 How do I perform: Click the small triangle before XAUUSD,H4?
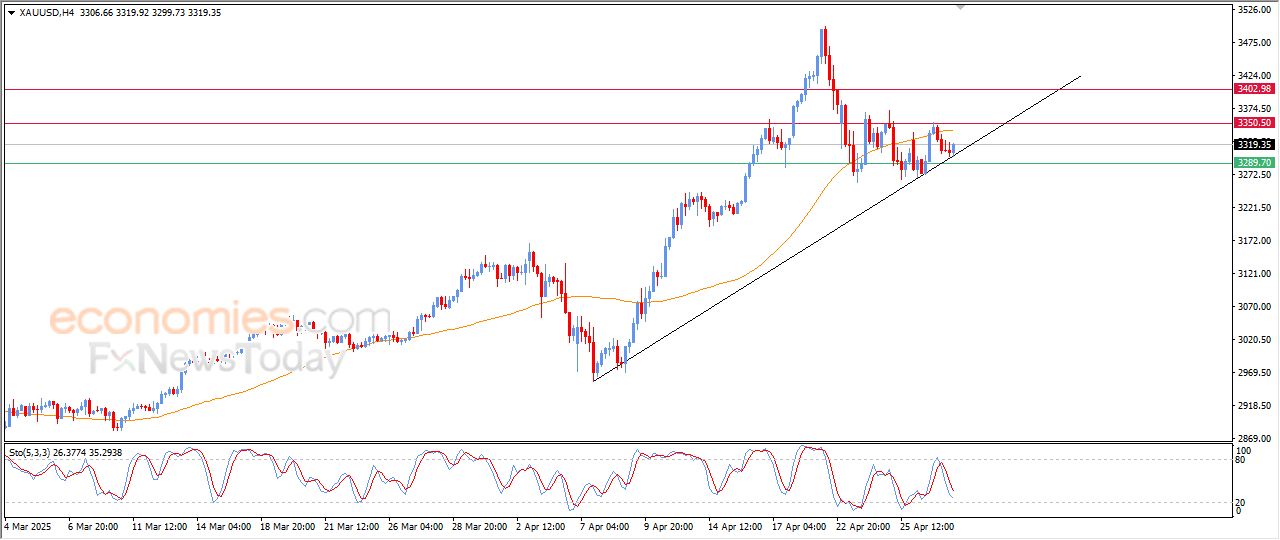[11, 13]
